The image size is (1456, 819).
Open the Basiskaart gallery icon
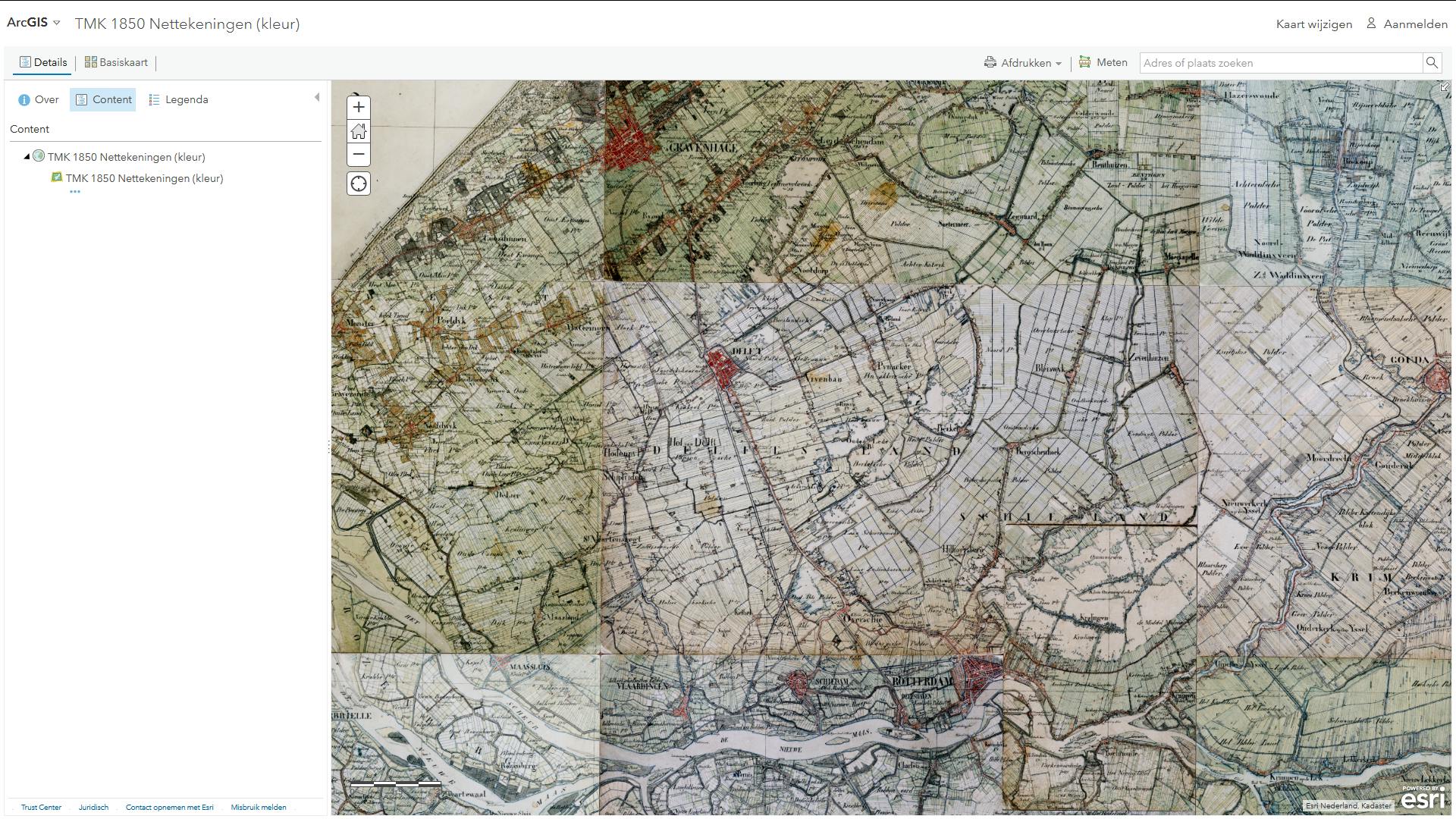pos(91,61)
